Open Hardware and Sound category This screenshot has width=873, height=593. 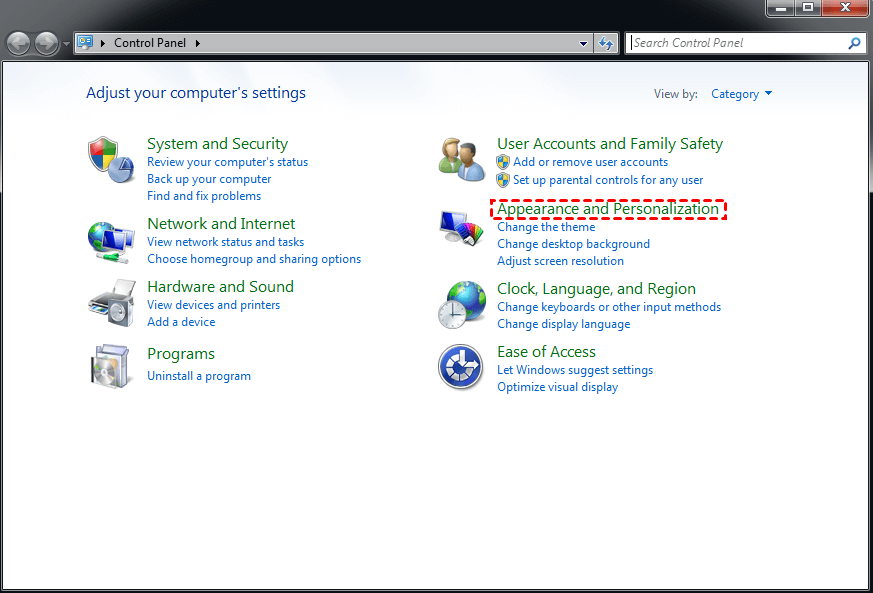coord(220,287)
